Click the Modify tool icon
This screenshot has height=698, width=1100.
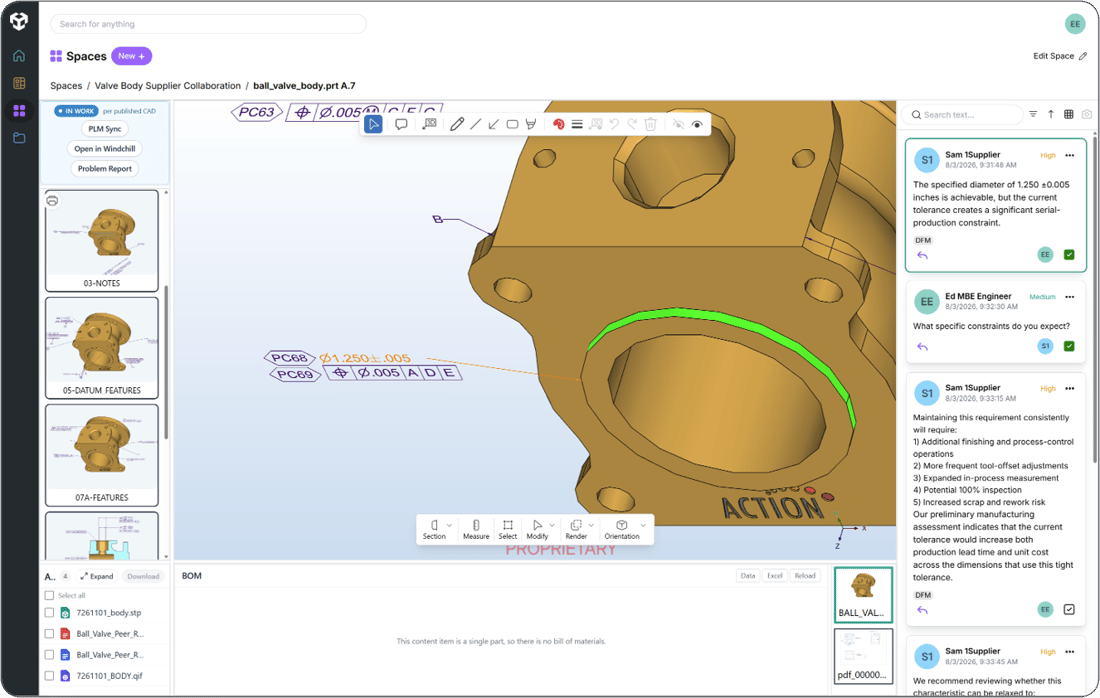pos(537,525)
